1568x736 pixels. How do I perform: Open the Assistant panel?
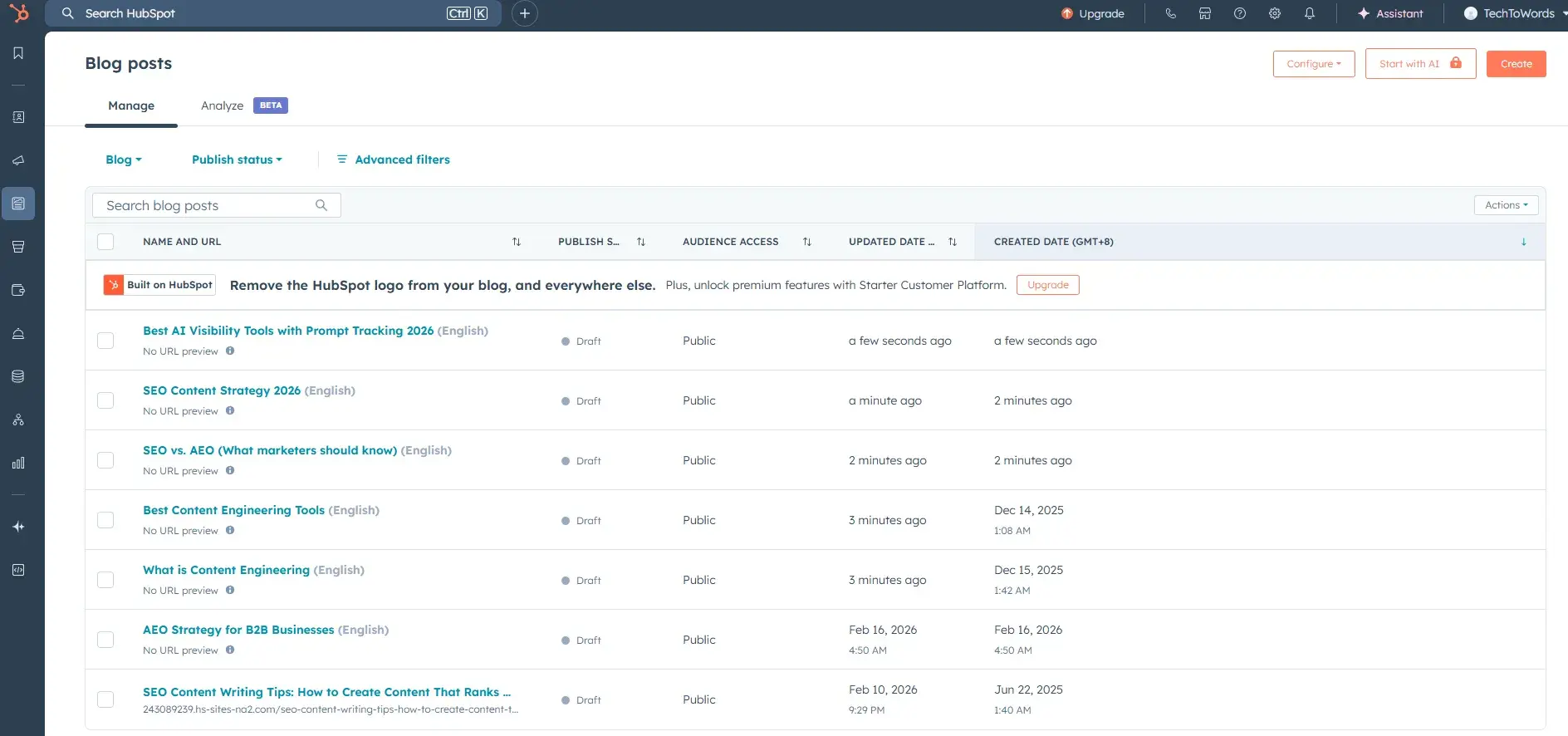[1390, 13]
